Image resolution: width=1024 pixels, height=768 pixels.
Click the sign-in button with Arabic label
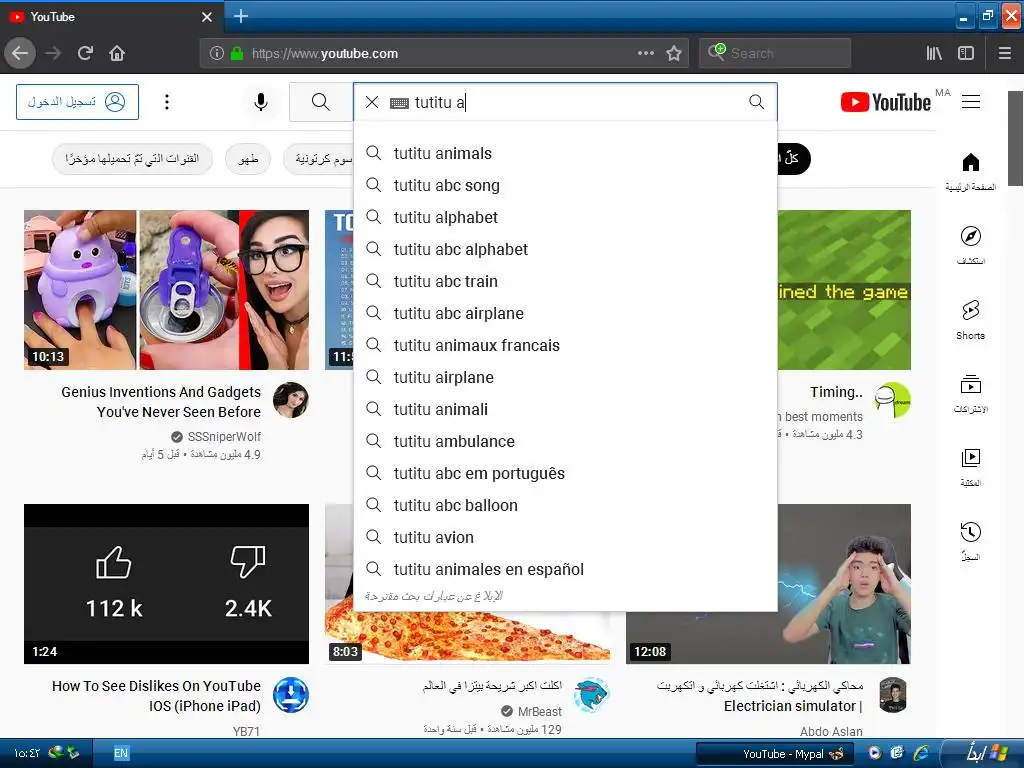point(77,102)
